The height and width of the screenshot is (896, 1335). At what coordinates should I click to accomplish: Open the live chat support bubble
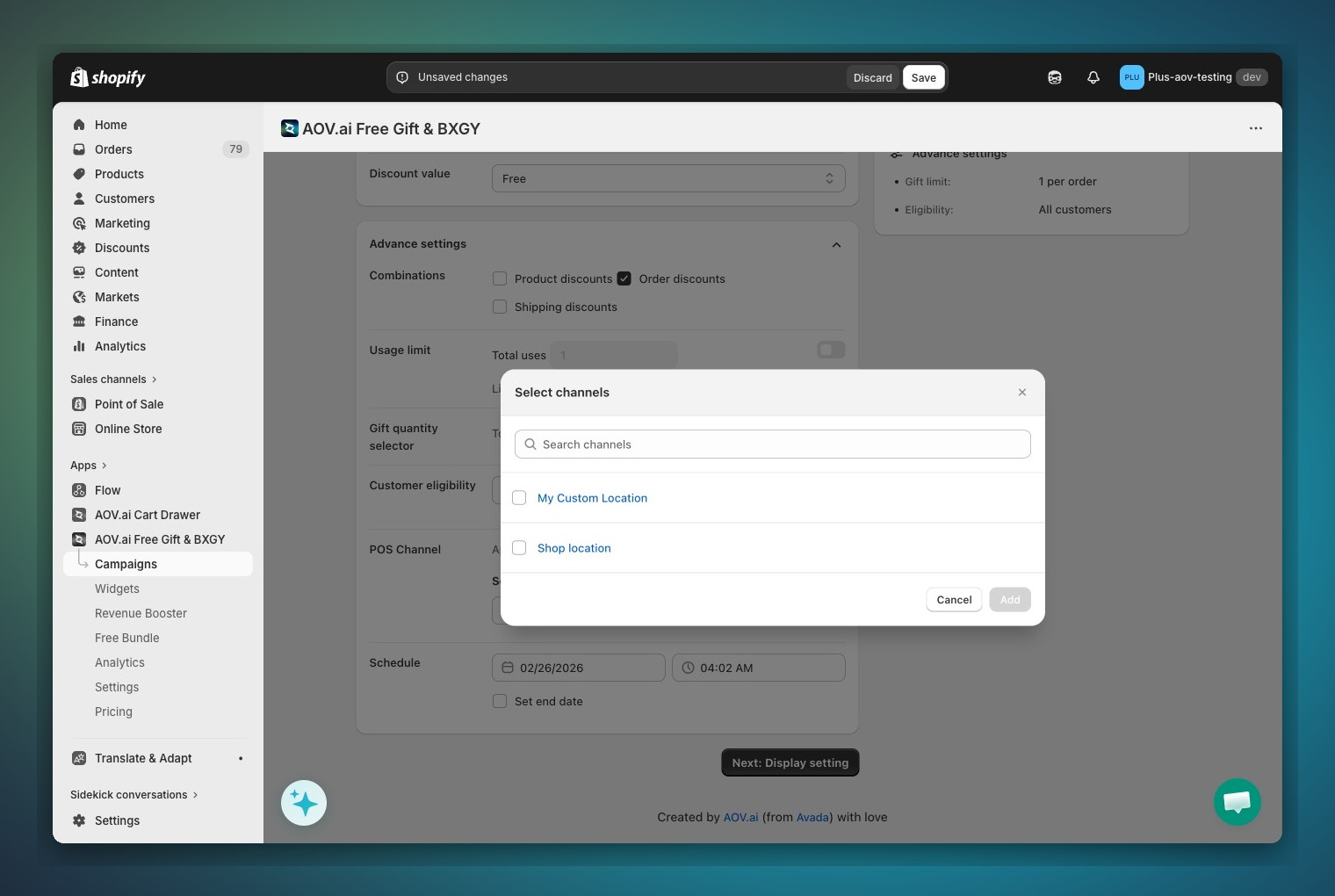click(x=1237, y=802)
